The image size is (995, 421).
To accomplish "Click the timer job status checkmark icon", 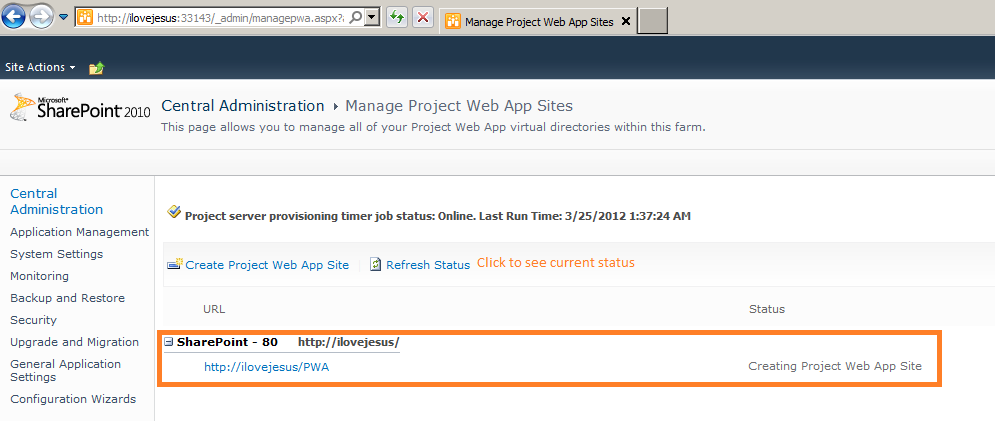I will (x=174, y=211).
